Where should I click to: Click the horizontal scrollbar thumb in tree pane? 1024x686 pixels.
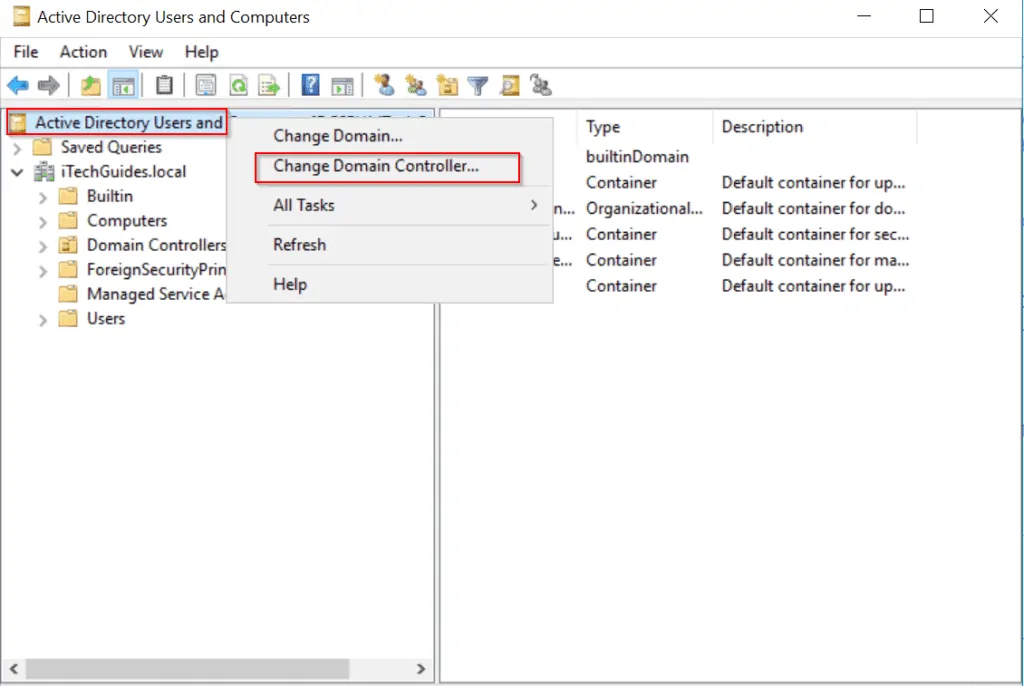click(187, 669)
